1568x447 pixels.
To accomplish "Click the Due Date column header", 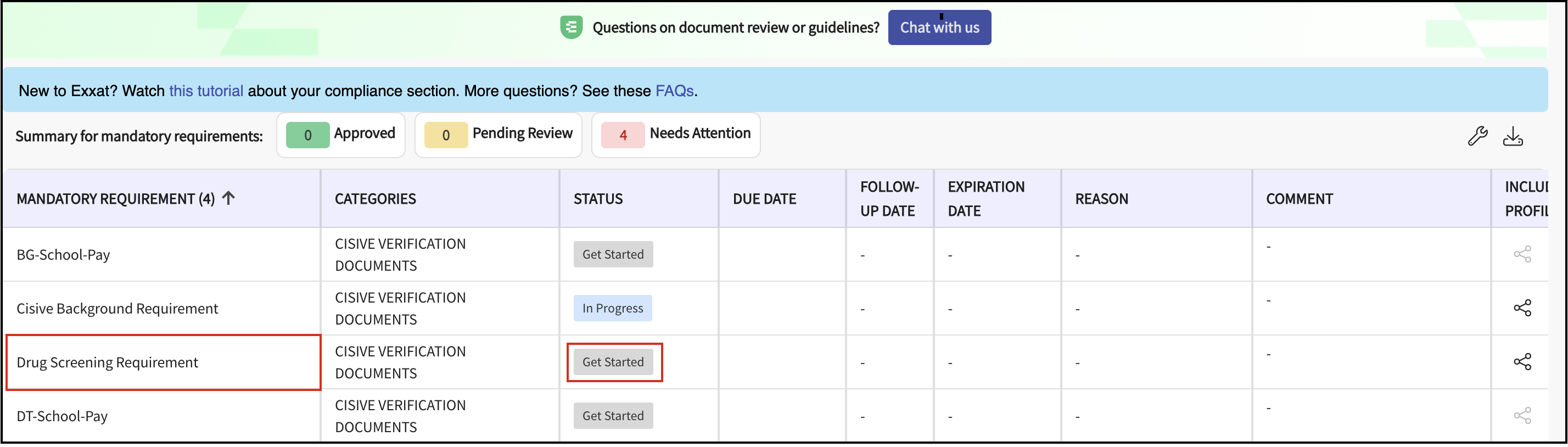I will click(x=782, y=199).
